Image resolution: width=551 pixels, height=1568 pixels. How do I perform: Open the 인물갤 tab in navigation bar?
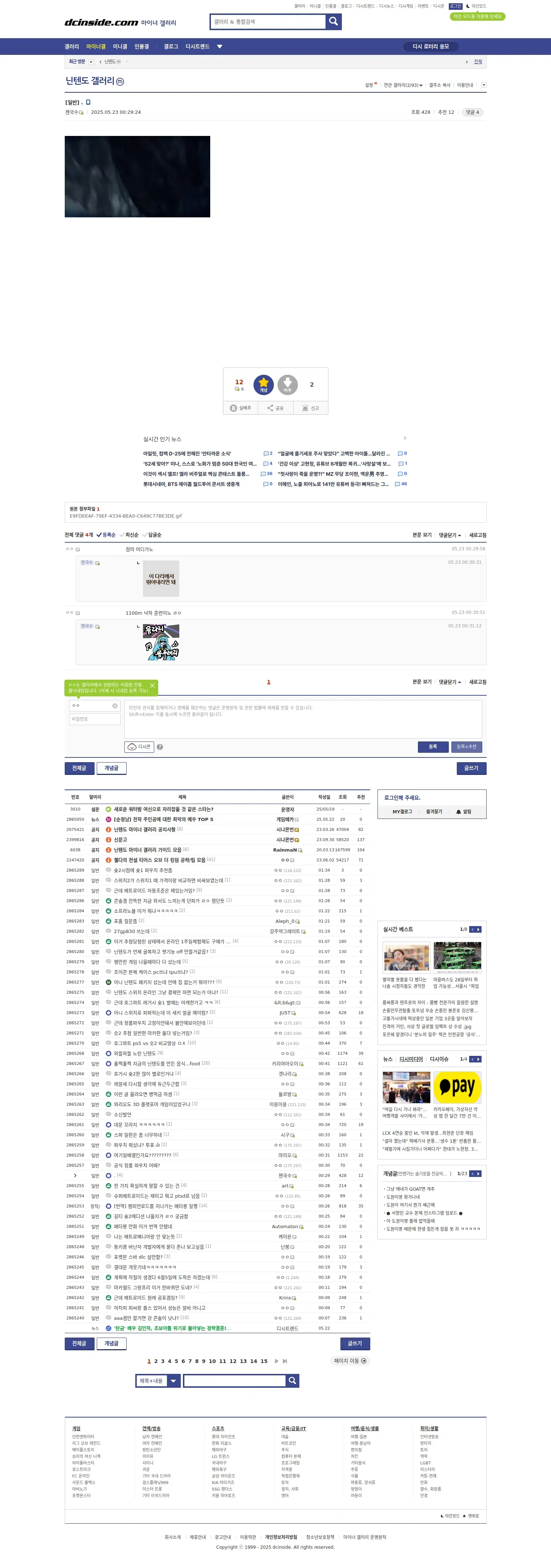(142, 47)
